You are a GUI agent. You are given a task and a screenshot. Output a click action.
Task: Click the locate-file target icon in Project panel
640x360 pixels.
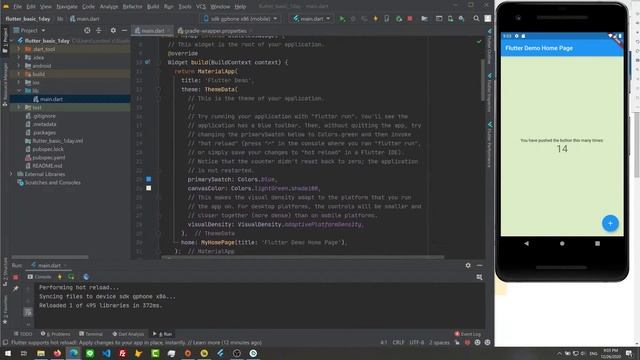[x=87, y=31]
